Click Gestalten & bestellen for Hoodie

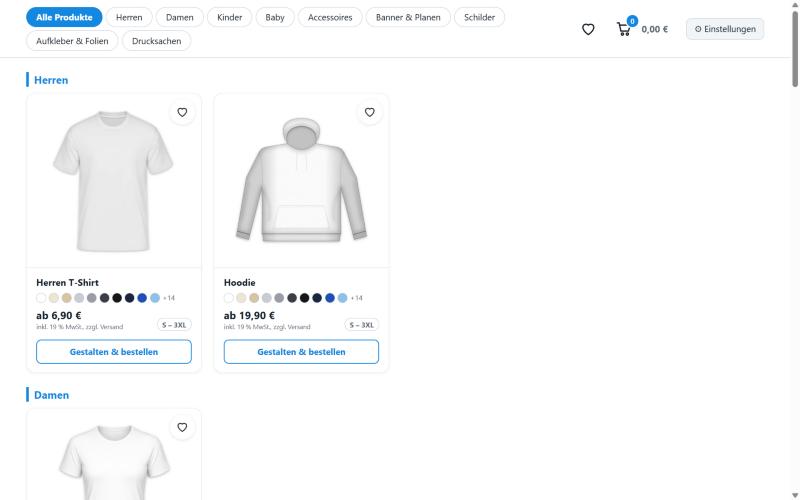coord(301,352)
